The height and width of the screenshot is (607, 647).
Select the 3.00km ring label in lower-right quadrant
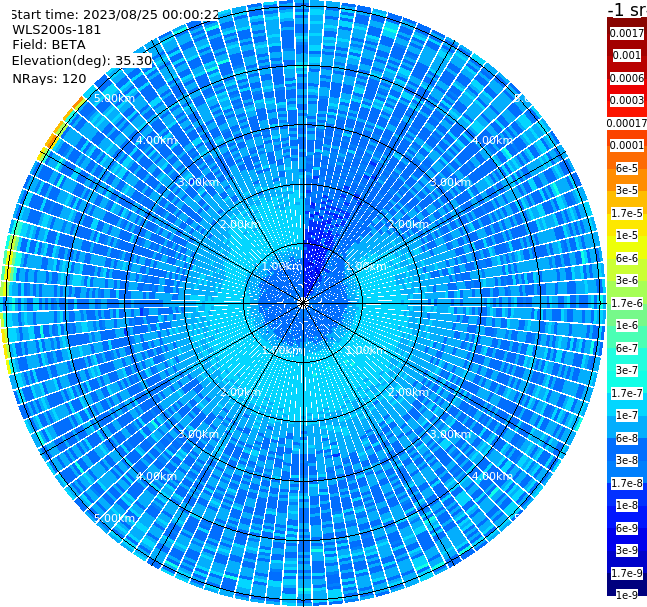(450, 434)
